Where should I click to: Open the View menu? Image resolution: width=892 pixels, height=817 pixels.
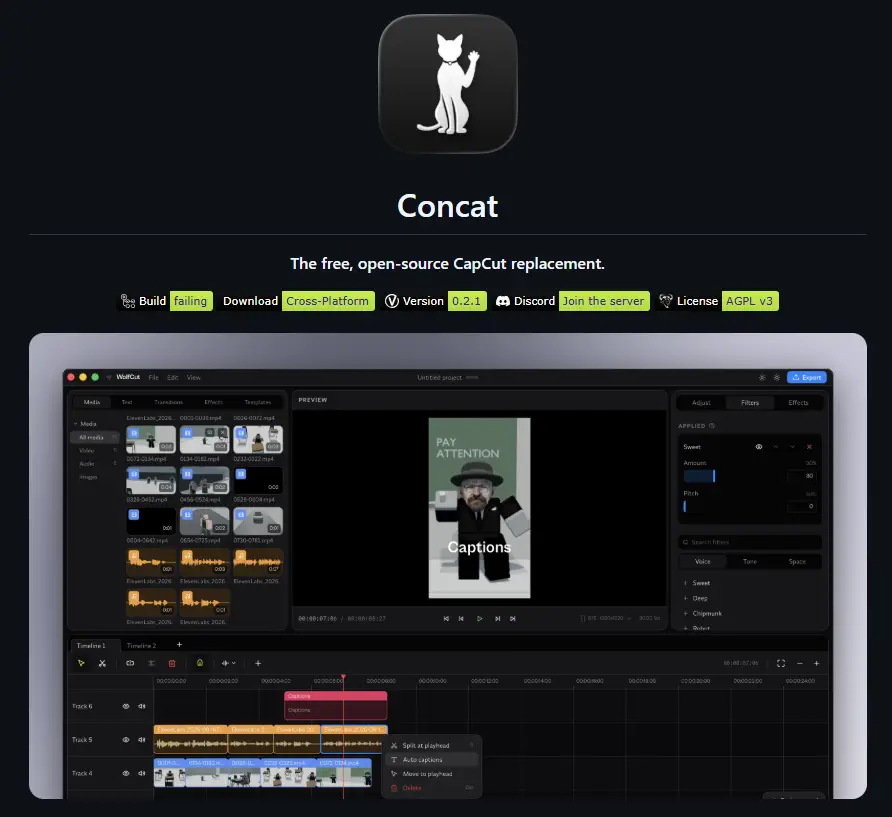click(x=193, y=377)
